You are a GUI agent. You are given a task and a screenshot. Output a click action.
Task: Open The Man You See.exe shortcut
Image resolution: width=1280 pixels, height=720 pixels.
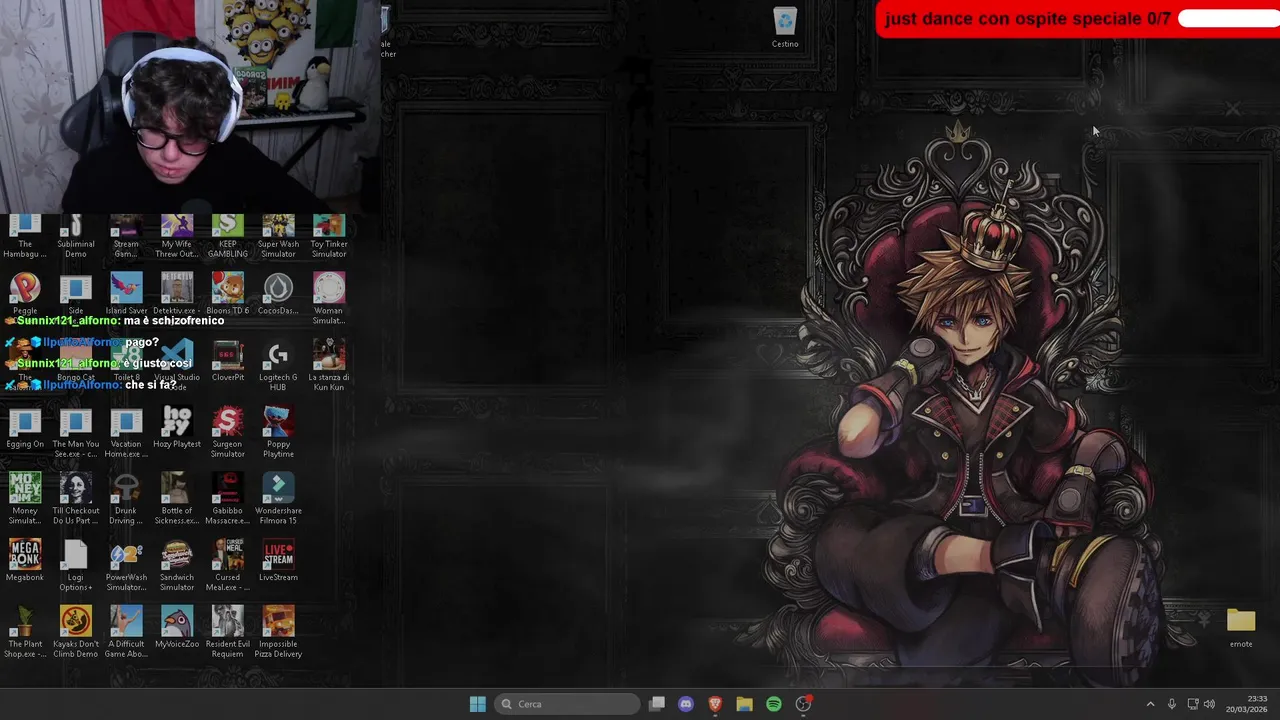(x=76, y=433)
